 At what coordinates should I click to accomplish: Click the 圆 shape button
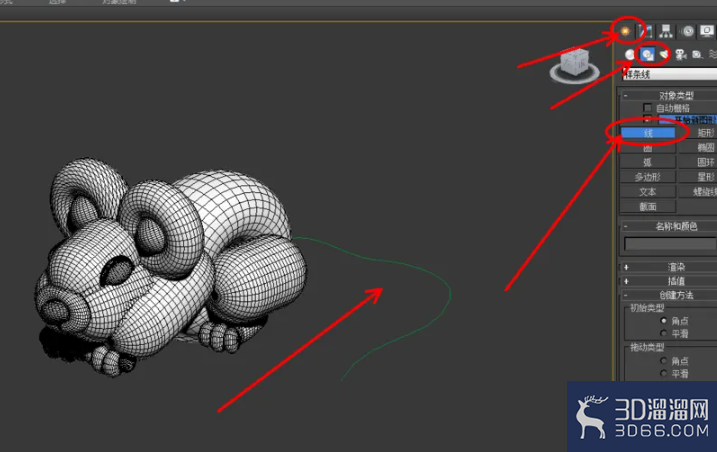pyautogui.click(x=648, y=148)
